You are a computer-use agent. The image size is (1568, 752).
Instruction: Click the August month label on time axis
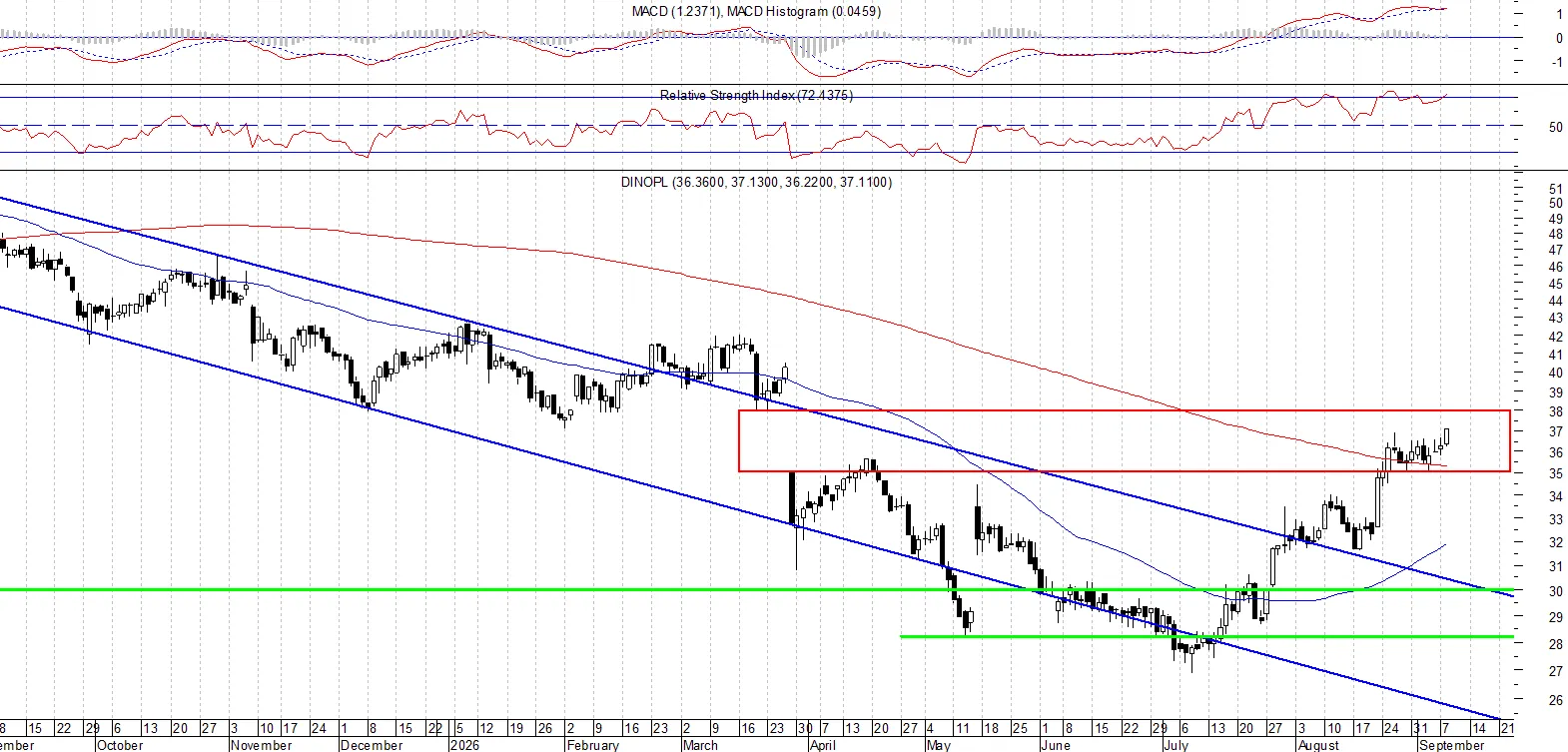pyautogui.click(x=1318, y=745)
